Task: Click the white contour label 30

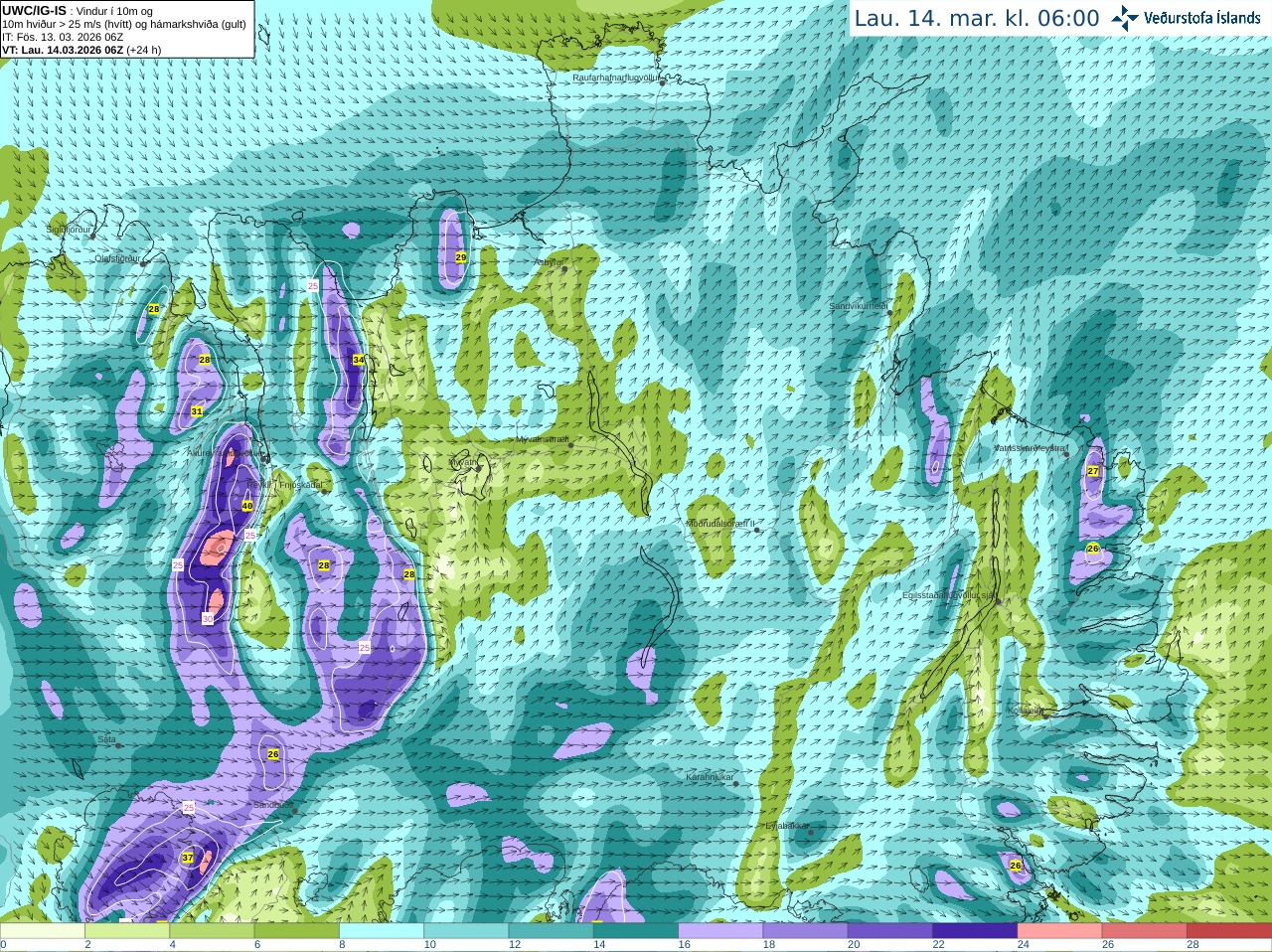Action: tap(208, 619)
